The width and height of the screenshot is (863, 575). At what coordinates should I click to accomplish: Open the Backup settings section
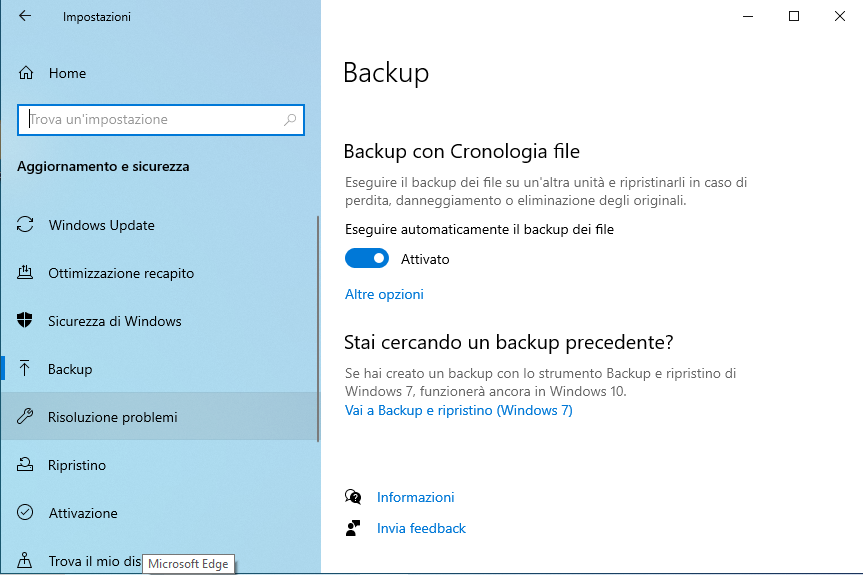(x=70, y=369)
